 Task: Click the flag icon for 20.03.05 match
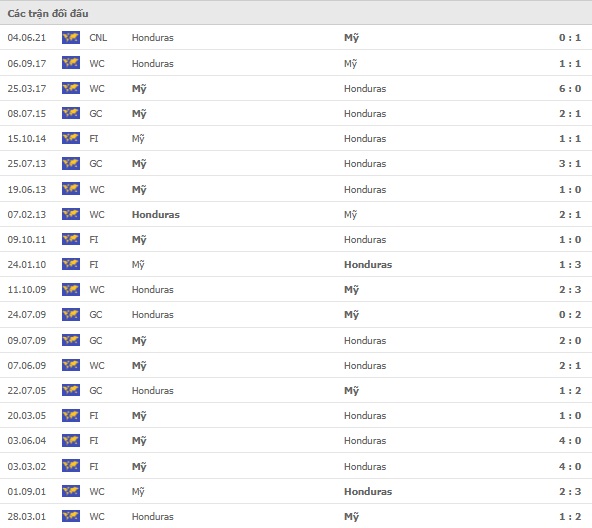[x=71, y=415]
